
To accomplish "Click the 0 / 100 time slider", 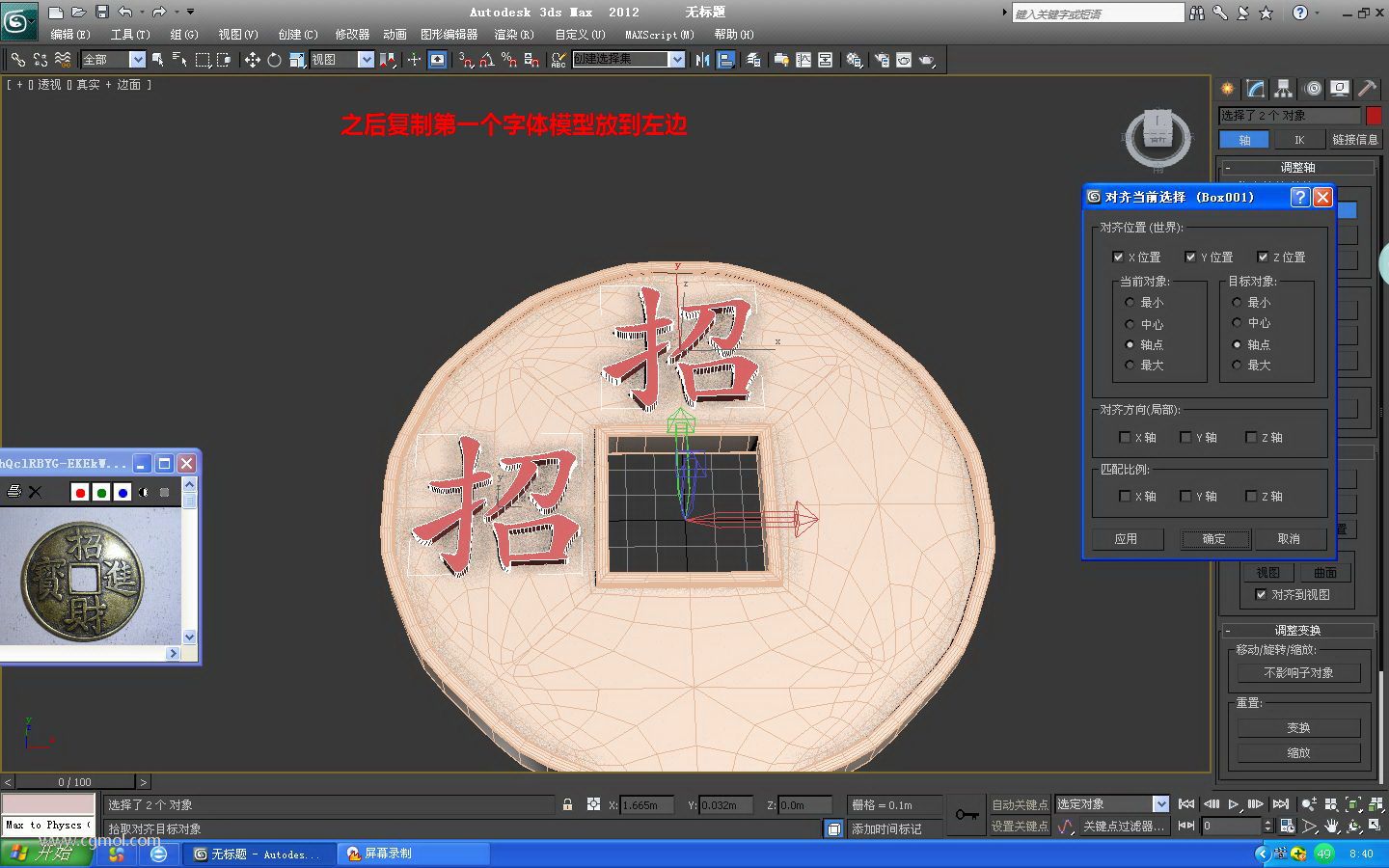I will point(74,782).
